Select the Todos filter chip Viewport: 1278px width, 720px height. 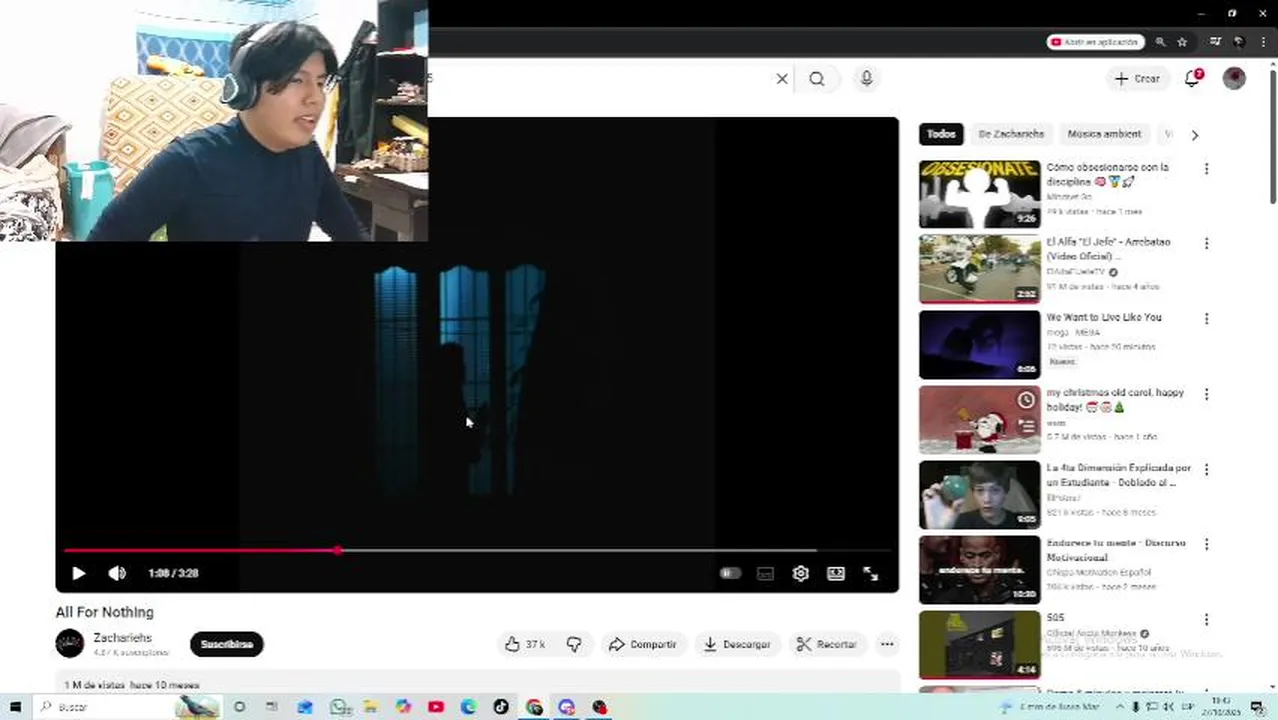pos(941,134)
